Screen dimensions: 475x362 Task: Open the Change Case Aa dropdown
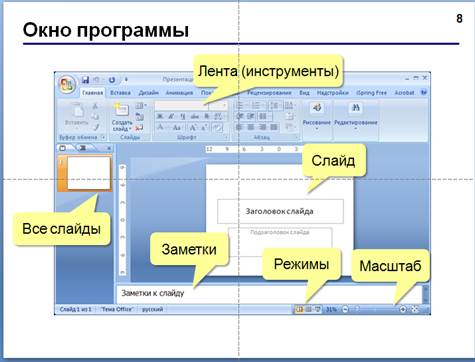coord(177,127)
